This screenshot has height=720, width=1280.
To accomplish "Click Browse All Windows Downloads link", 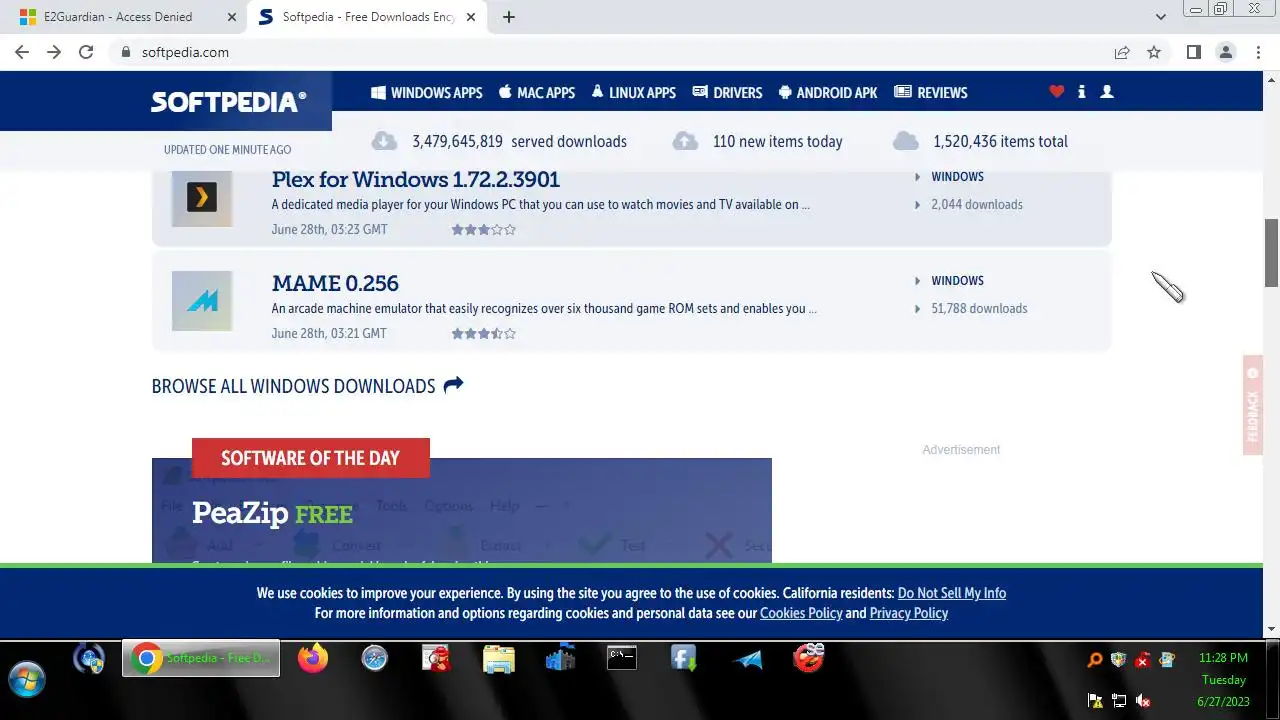I will coord(307,386).
